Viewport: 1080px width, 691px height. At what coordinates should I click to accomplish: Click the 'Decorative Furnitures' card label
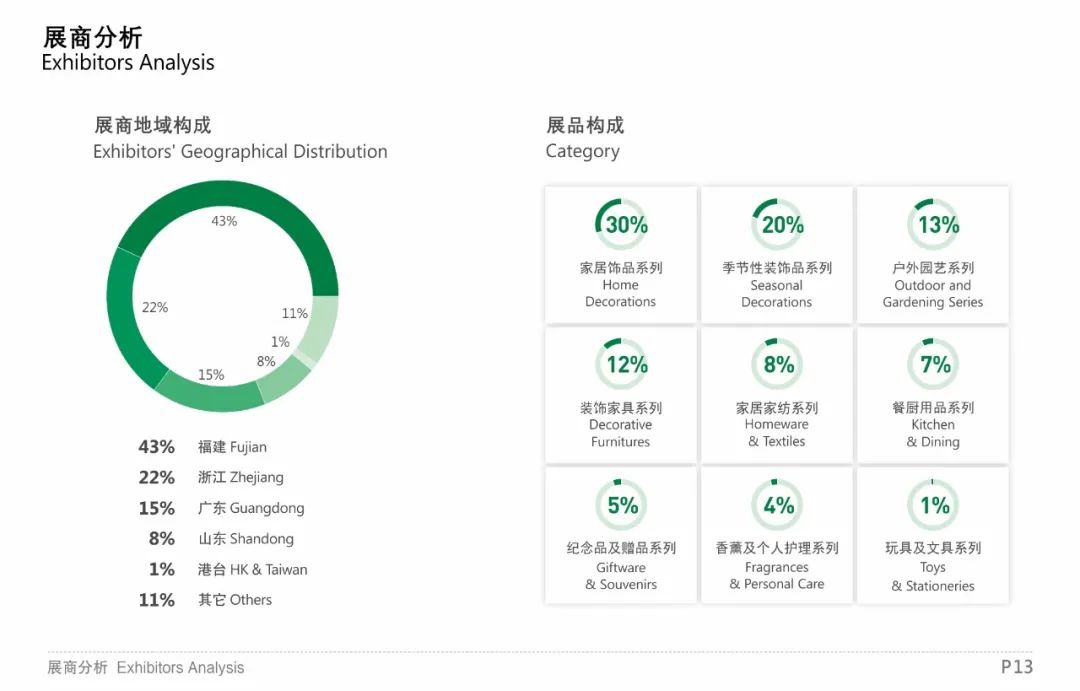click(x=621, y=433)
